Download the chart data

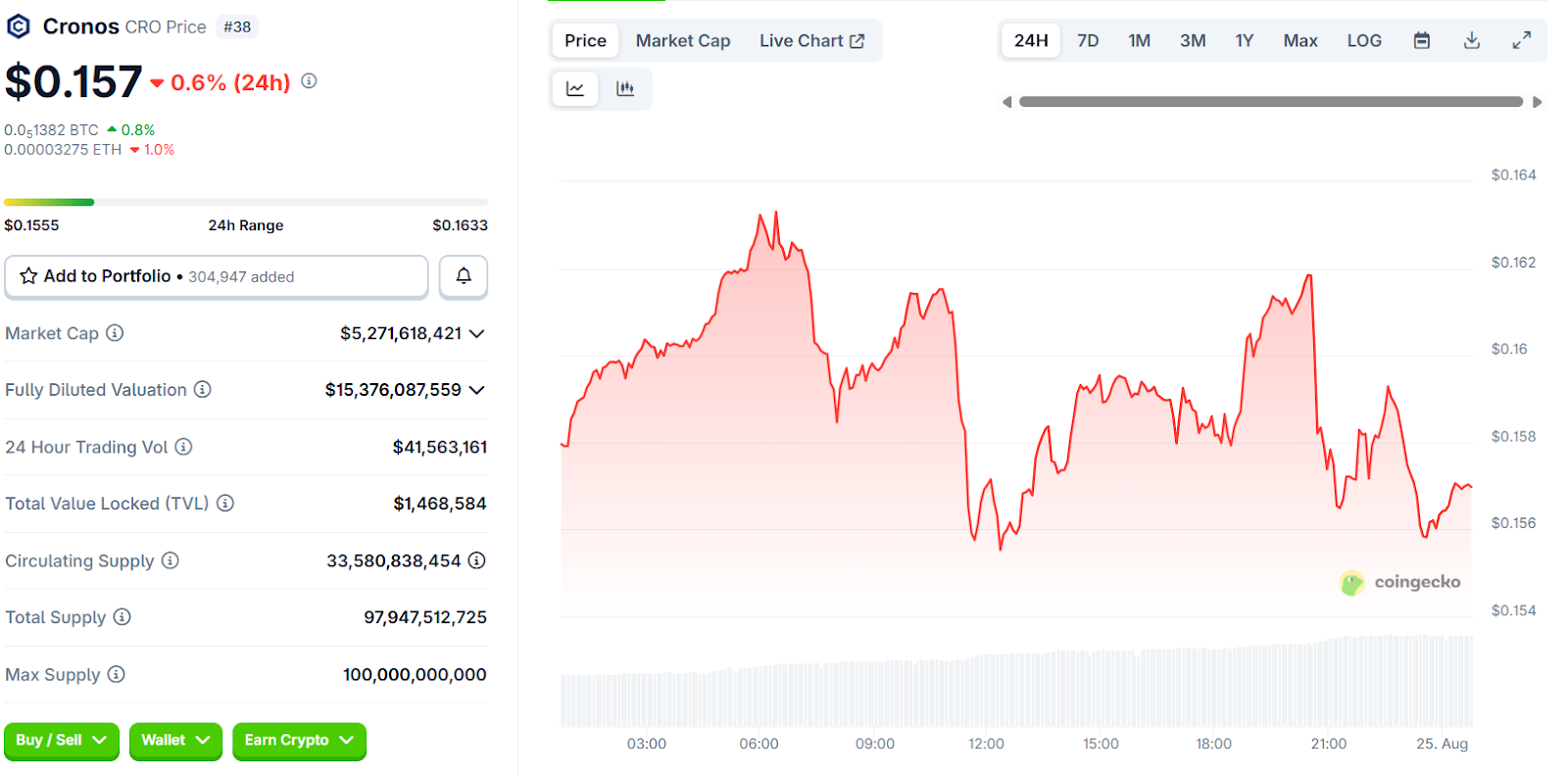pyautogui.click(x=1471, y=40)
